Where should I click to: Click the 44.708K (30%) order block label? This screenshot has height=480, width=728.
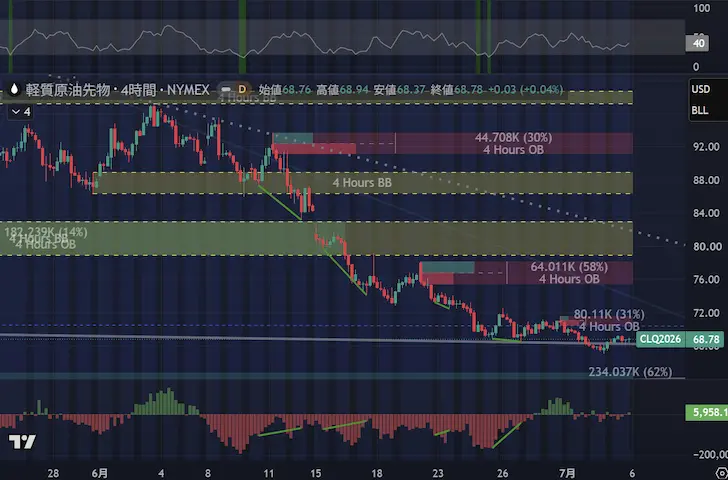pyautogui.click(x=513, y=137)
